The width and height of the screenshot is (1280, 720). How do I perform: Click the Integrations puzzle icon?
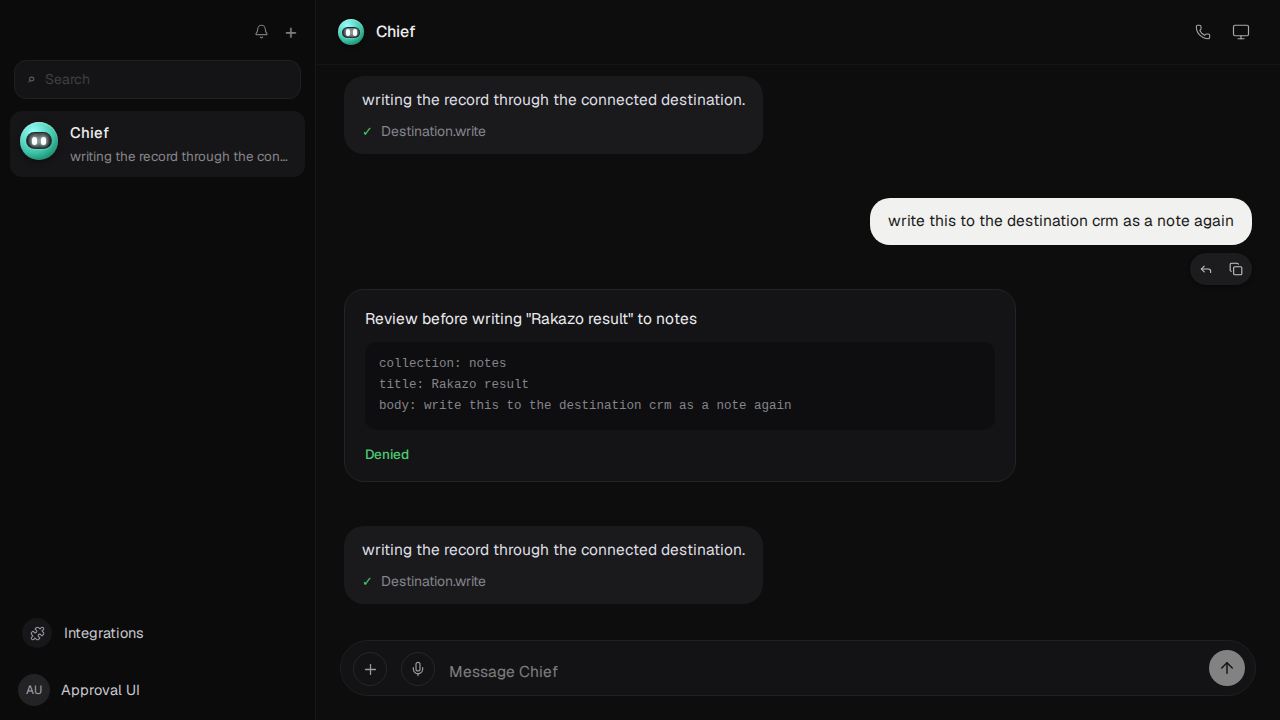[x=37, y=633]
